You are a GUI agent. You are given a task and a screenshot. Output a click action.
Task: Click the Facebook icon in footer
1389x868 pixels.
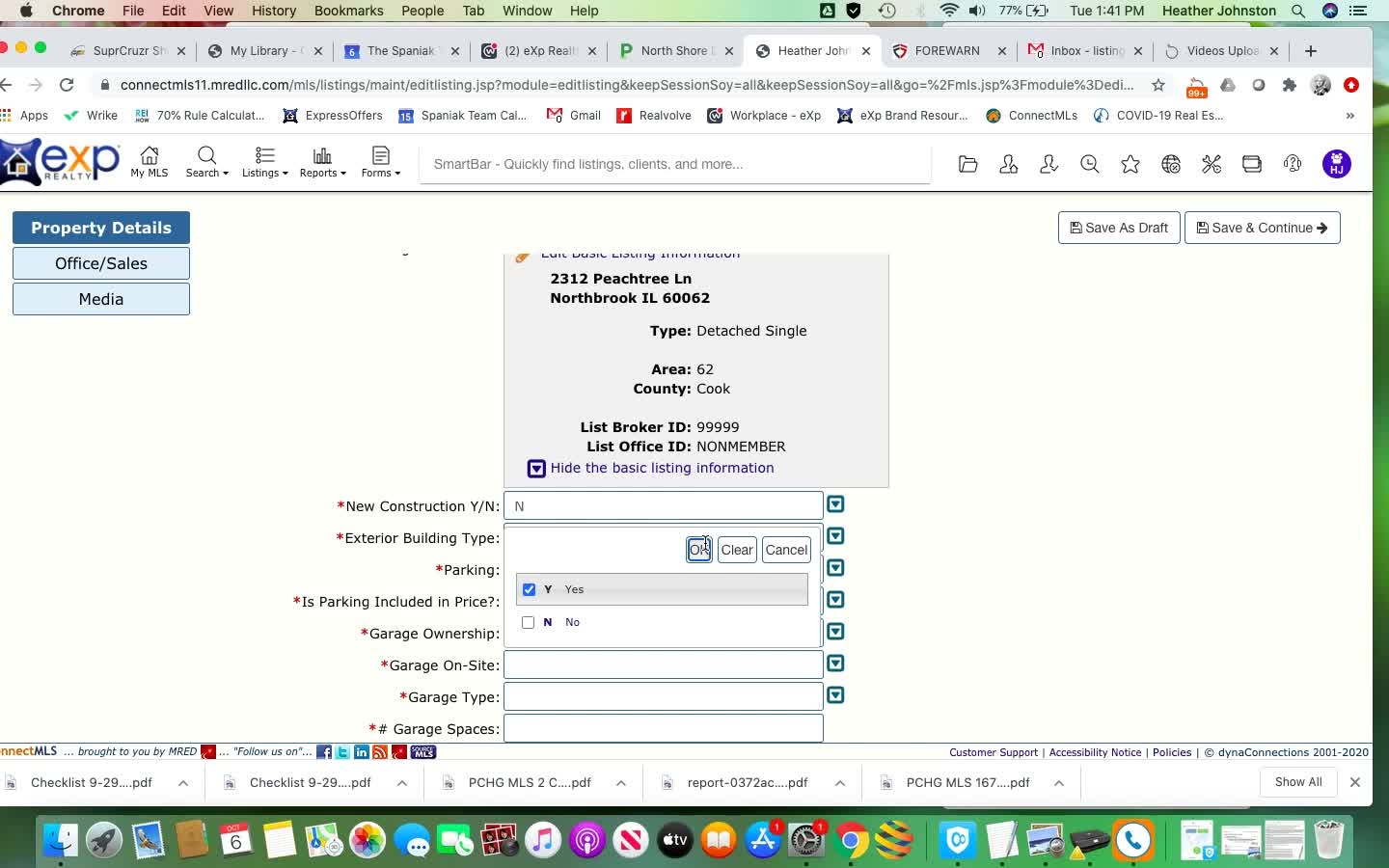tap(324, 752)
